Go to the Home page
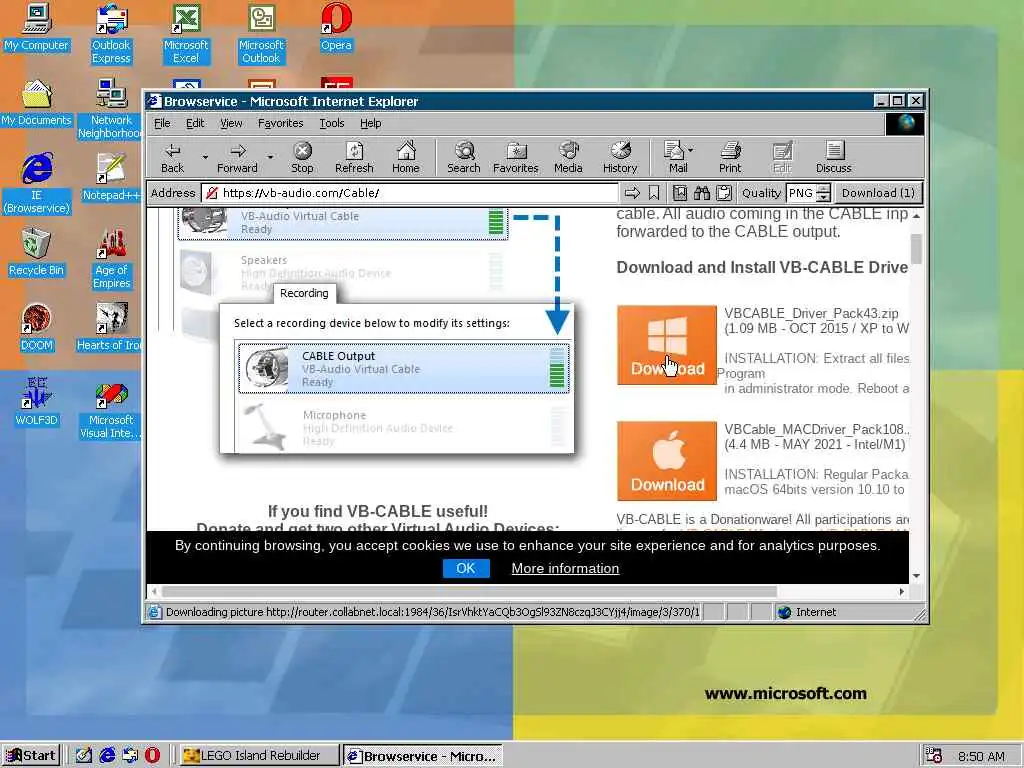Image resolution: width=1024 pixels, height=768 pixels. 406,157
